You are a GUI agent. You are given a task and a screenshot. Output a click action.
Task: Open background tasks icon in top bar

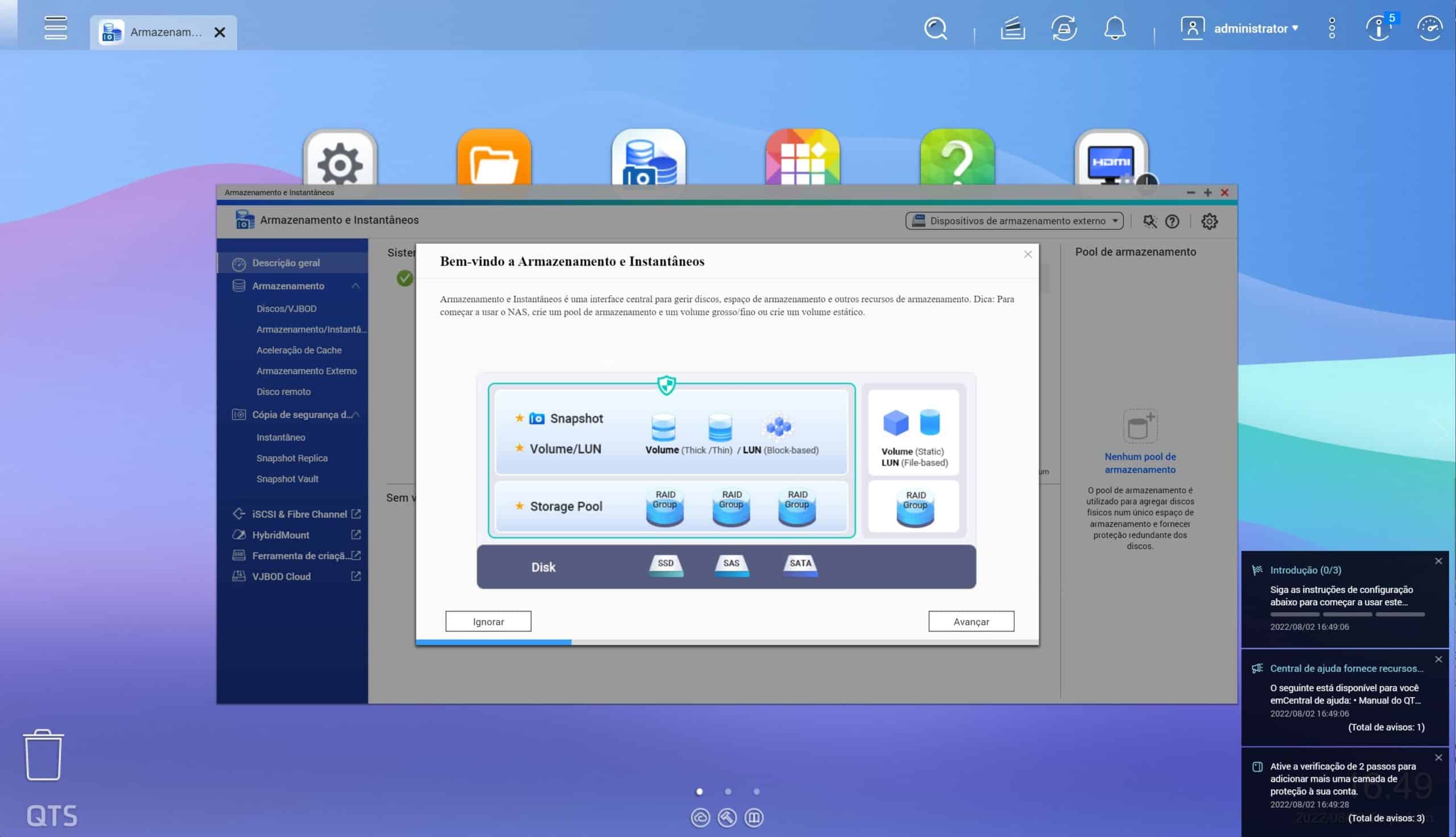pos(1012,28)
